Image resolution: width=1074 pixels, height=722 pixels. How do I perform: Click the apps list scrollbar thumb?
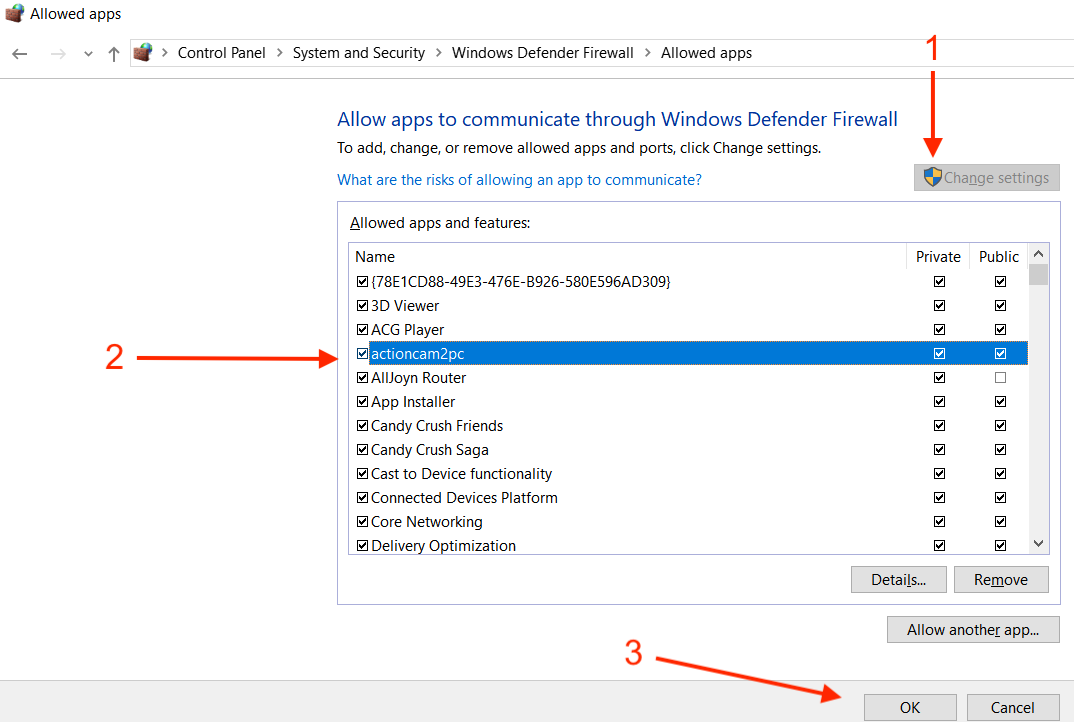coord(1038,274)
